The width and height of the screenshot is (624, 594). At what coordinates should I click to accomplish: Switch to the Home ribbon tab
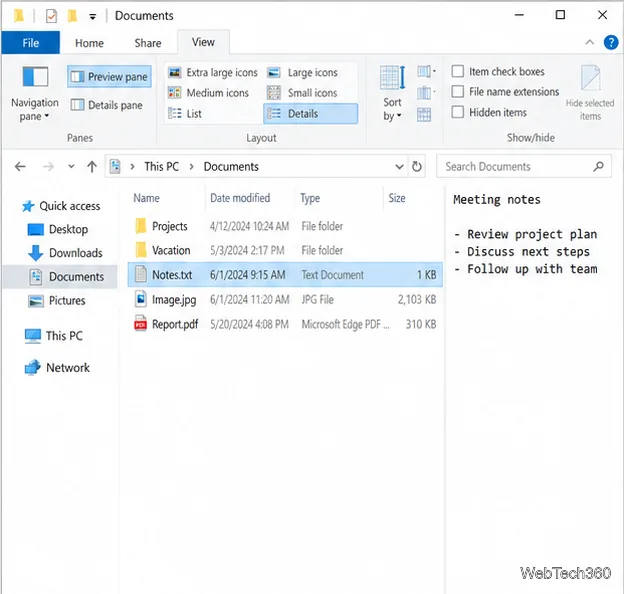click(89, 43)
